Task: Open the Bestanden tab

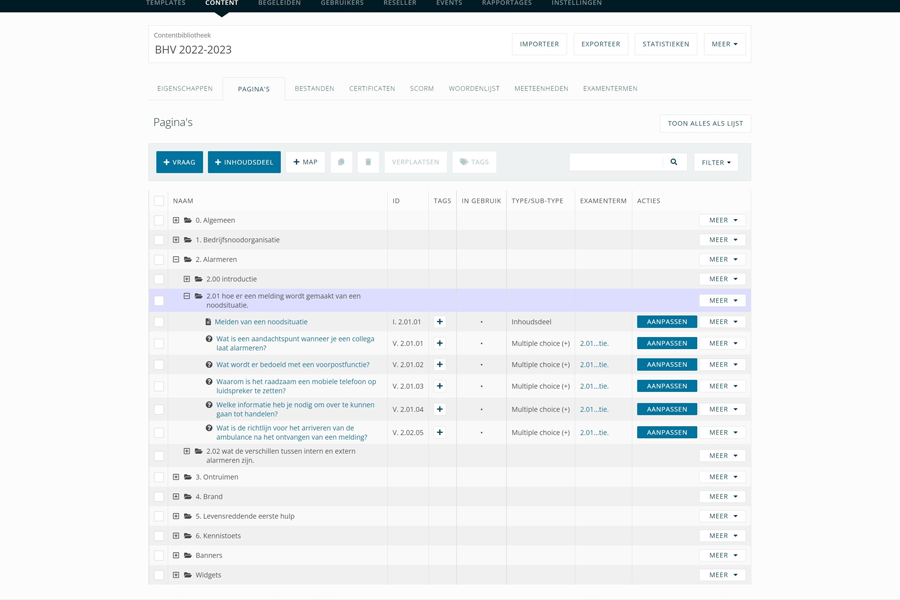Action: (315, 88)
